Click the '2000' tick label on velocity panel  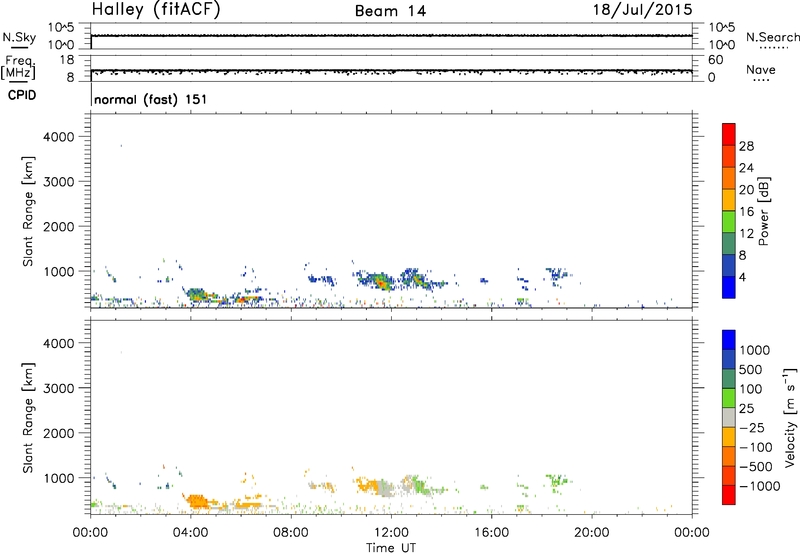click(59, 434)
